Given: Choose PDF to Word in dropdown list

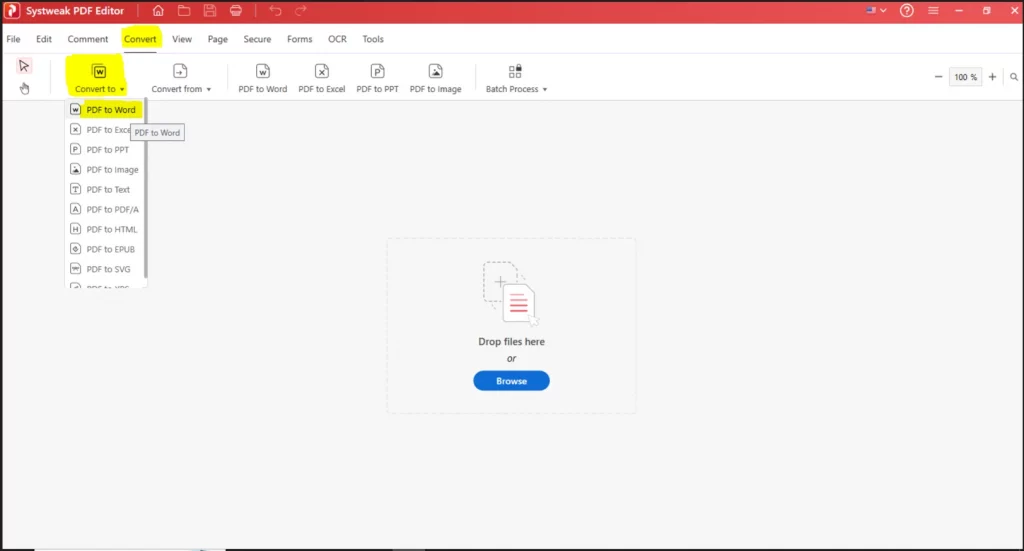Looking at the screenshot, I should coord(104,110).
